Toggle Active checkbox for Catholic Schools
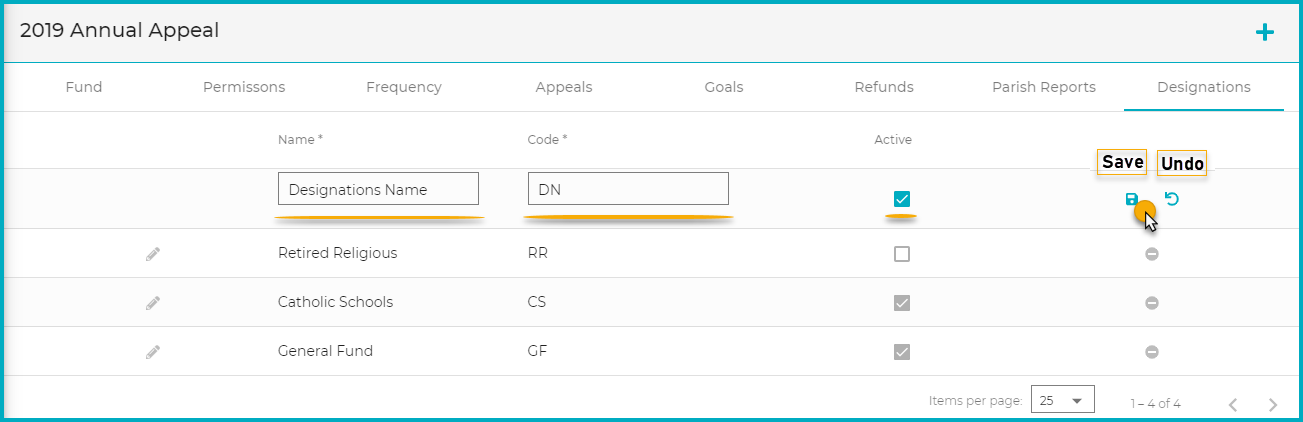1303x422 pixels. click(x=902, y=303)
